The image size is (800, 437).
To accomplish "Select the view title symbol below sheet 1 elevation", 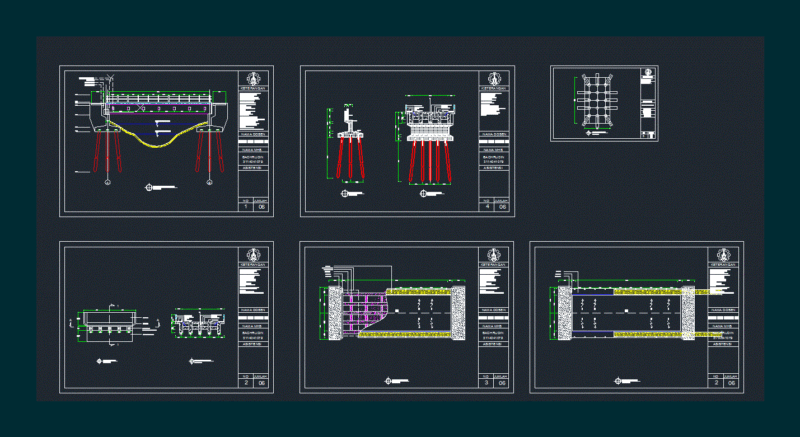I will pyautogui.click(x=149, y=188).
